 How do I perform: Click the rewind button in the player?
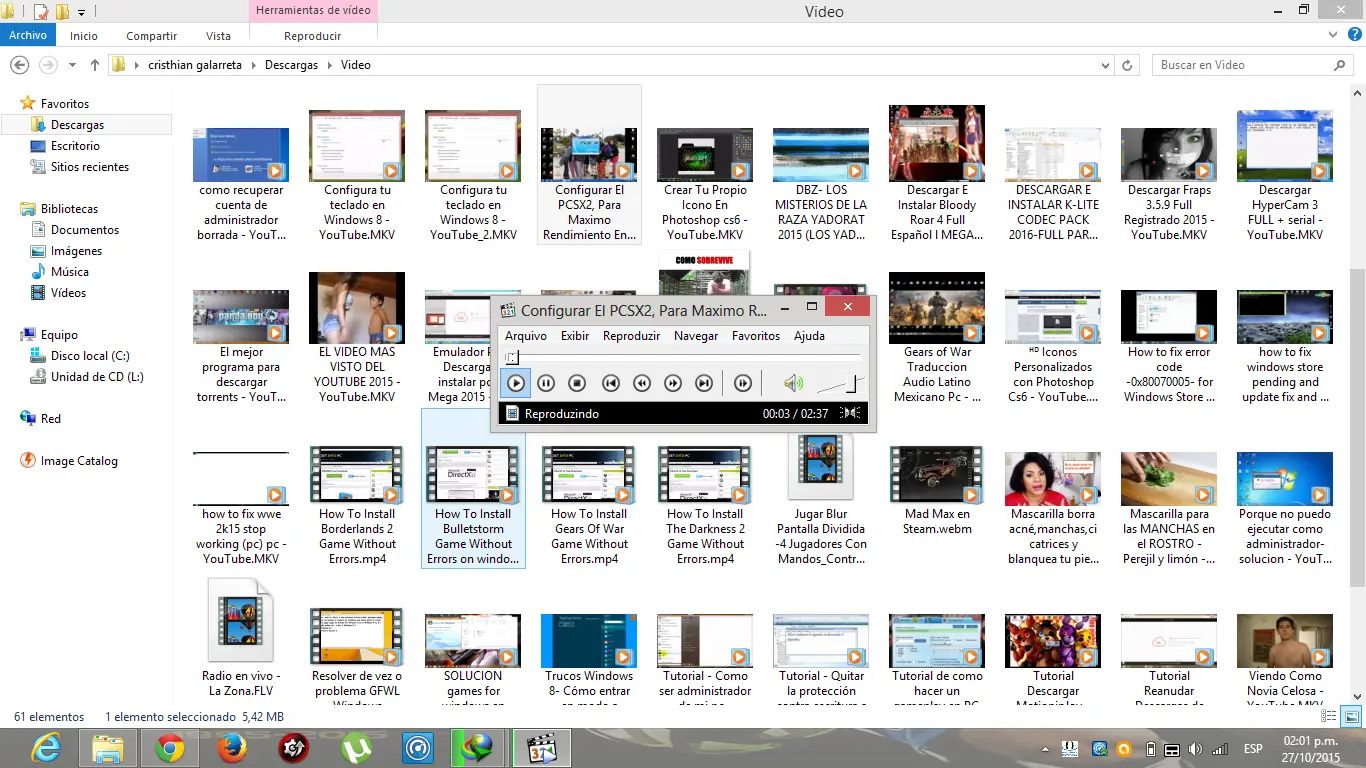coord(642,383)
